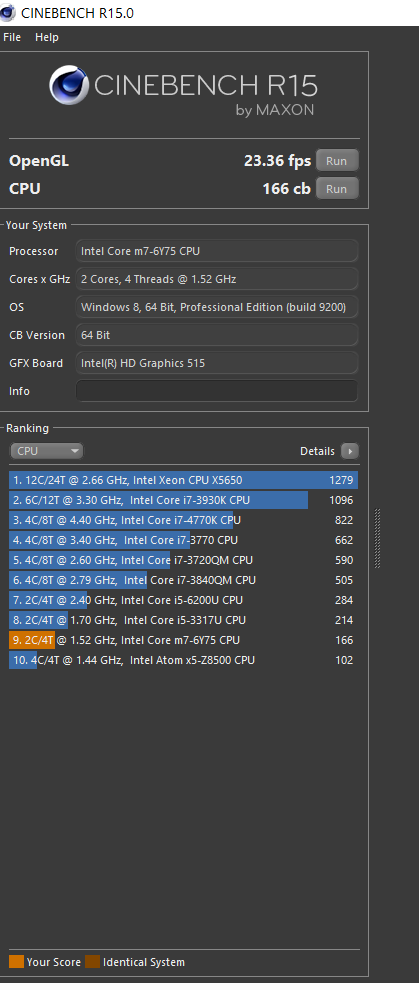The height and width of the screenshot is (983, 419).
Task: Click the CPU score 166 cb
Action: 287,189
